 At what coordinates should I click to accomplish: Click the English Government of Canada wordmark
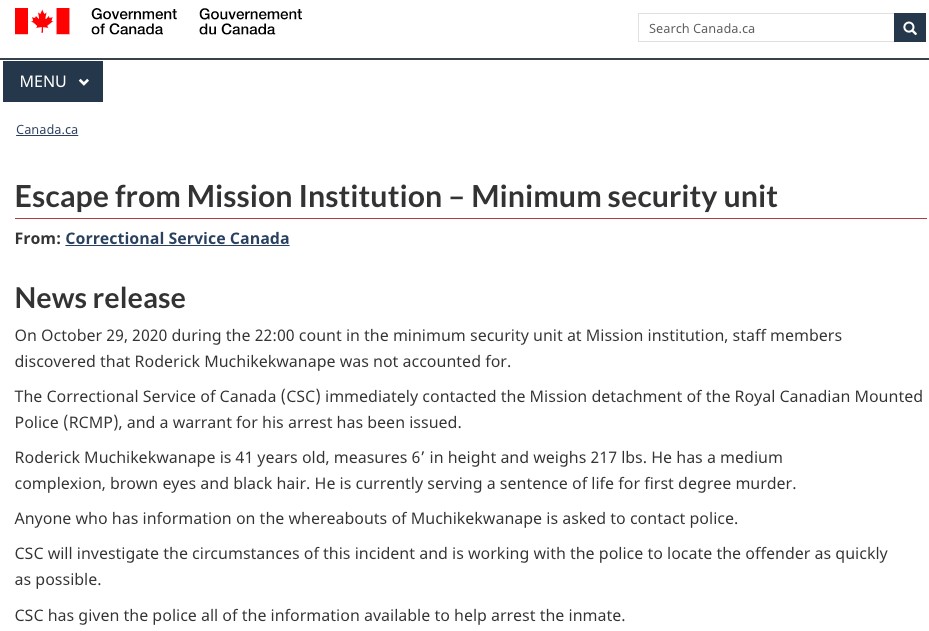134,21
